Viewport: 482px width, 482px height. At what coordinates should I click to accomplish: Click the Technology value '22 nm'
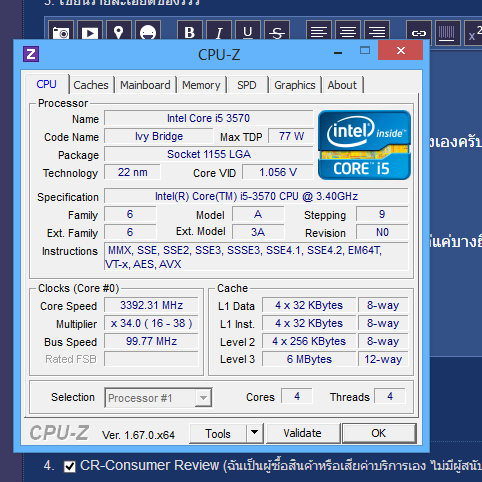(132, 172)
